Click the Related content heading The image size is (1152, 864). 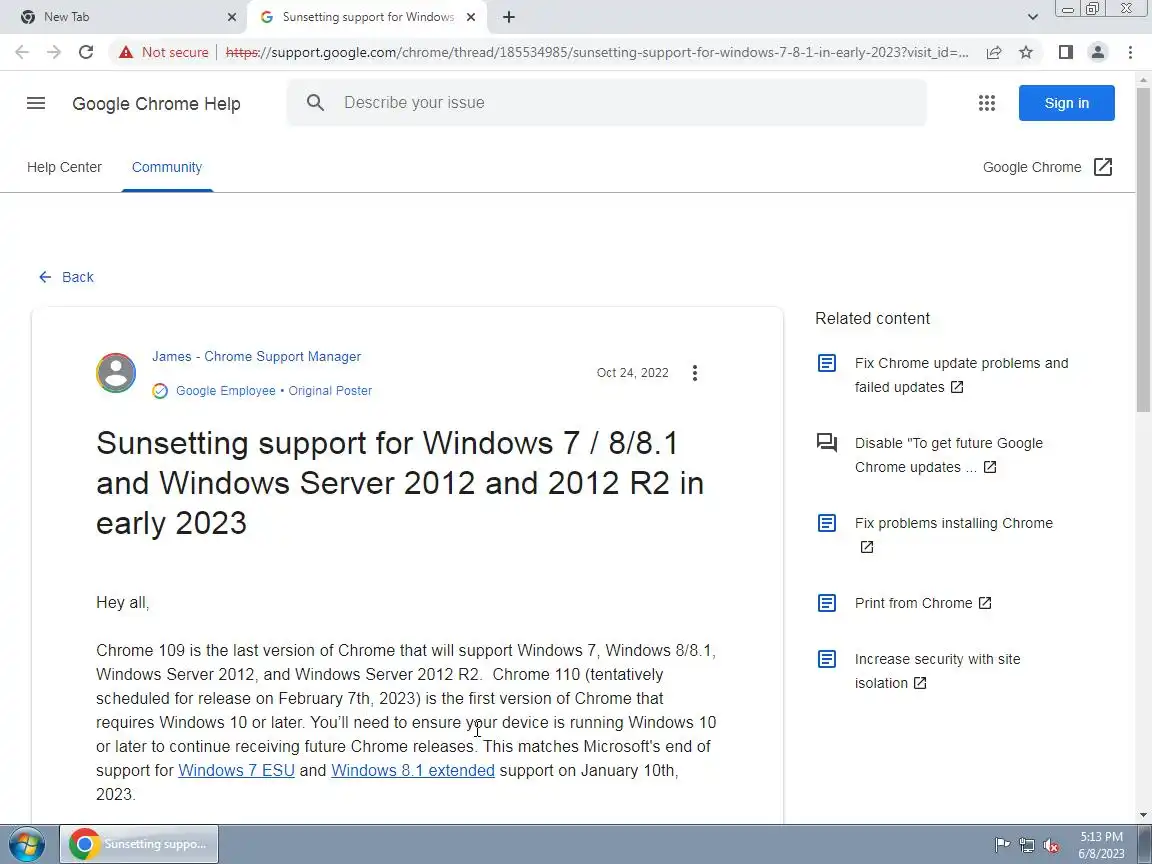pyautogui.click(x=872, y=318)
